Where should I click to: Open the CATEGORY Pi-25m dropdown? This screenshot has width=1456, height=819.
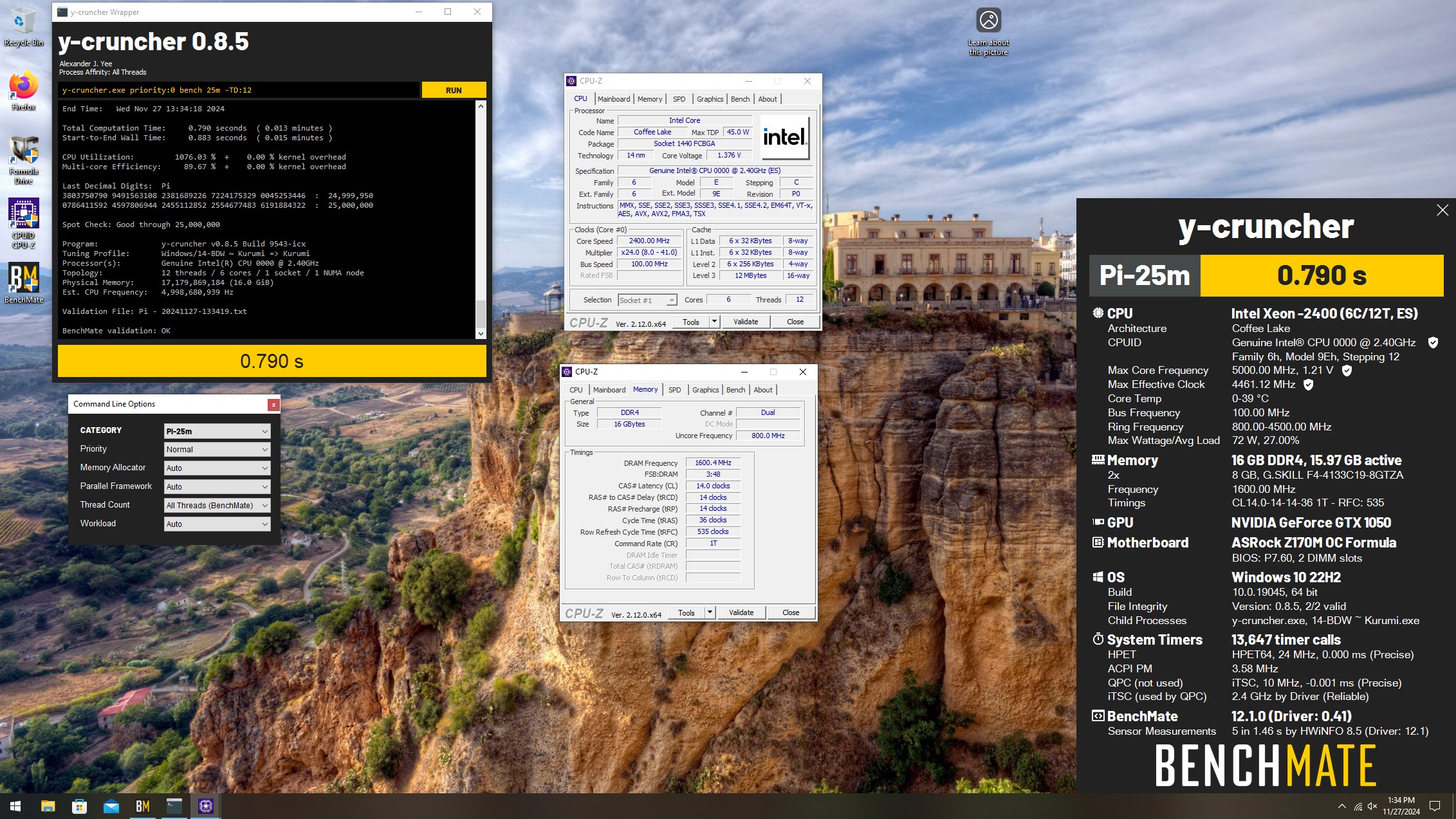click(217, 431)
